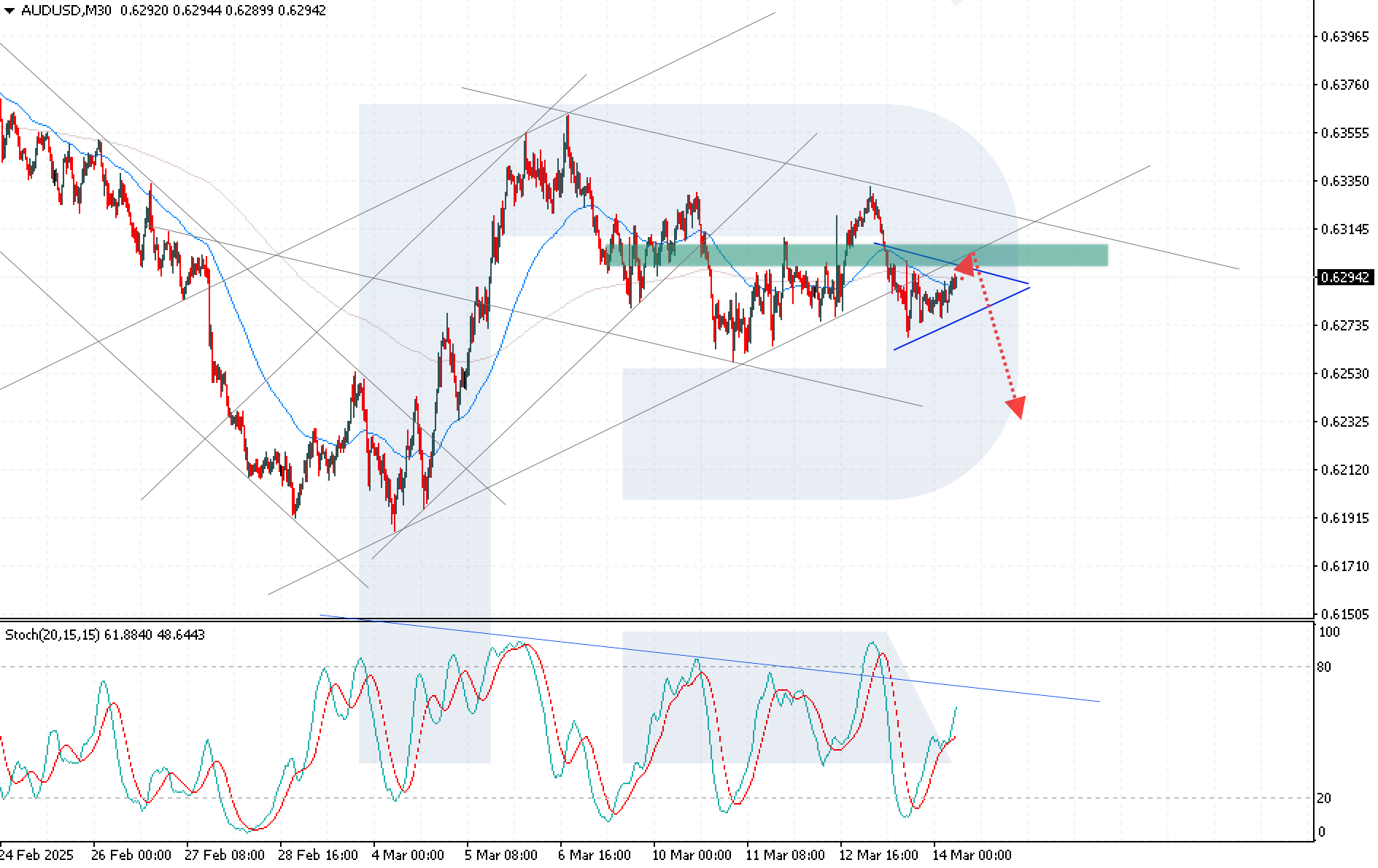Click the 0.62530 price level label
The height and width of the screenshot is (868, 1378).
[1345, 373]
